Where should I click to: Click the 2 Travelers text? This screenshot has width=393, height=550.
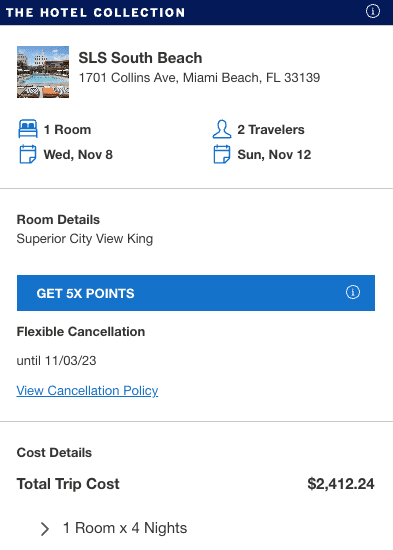tap(271, 130)
